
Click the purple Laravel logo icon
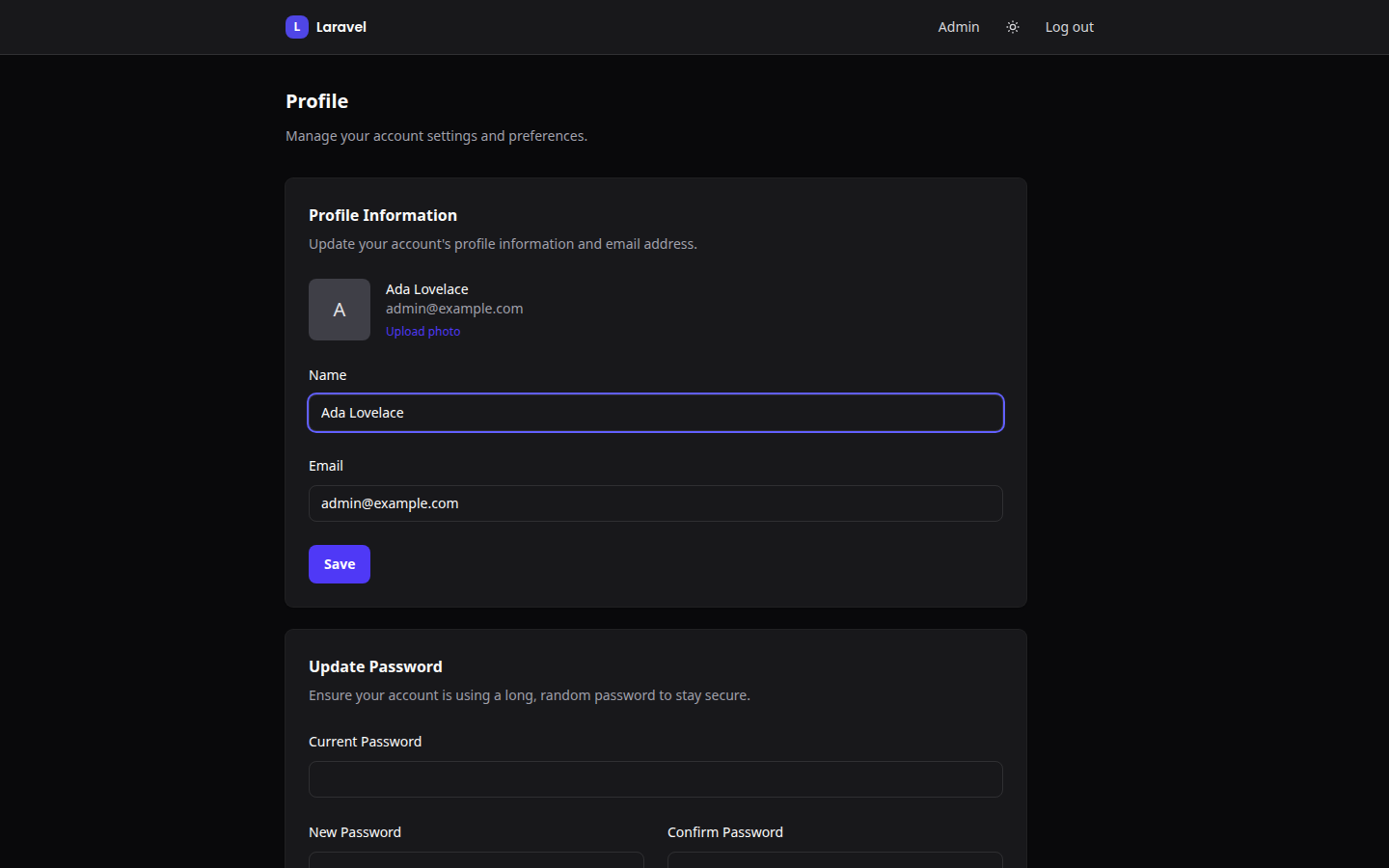pos(297,27)
